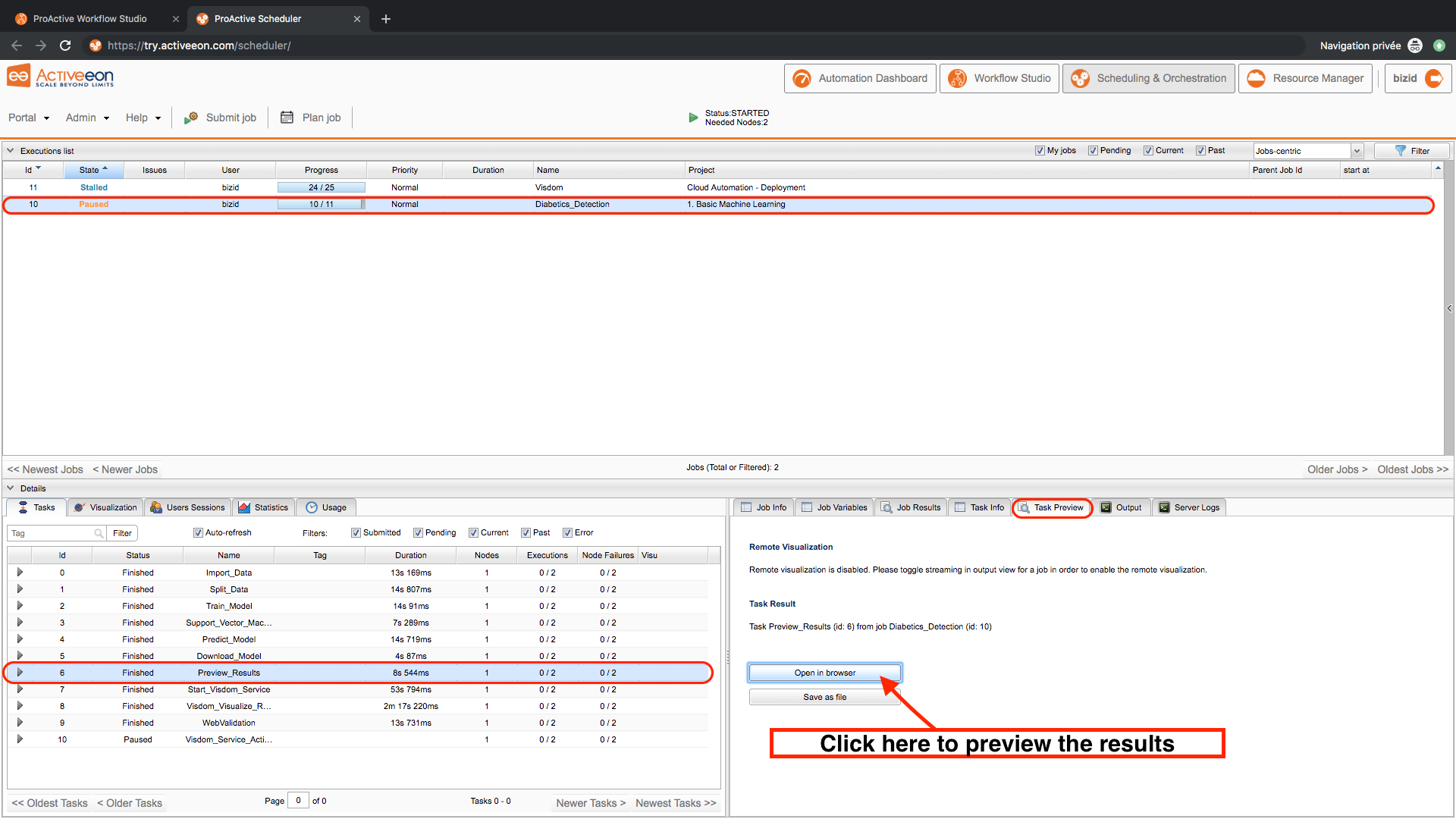This screenshot has width=1456, height=819.
Task: Toggle the jobs Current checkbox
Action: click(x=1148, y=150)
